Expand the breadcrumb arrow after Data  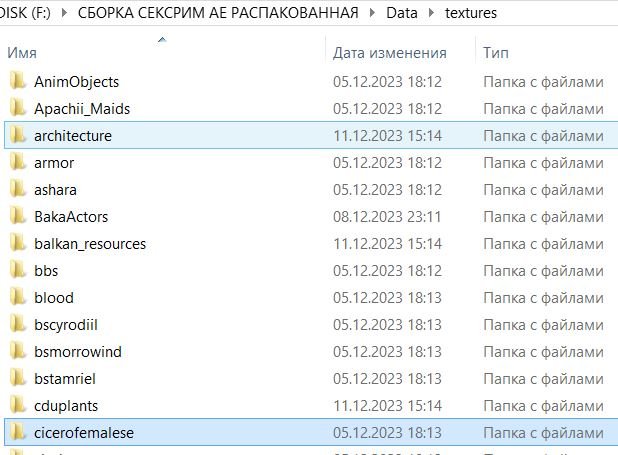click(433, 14)
